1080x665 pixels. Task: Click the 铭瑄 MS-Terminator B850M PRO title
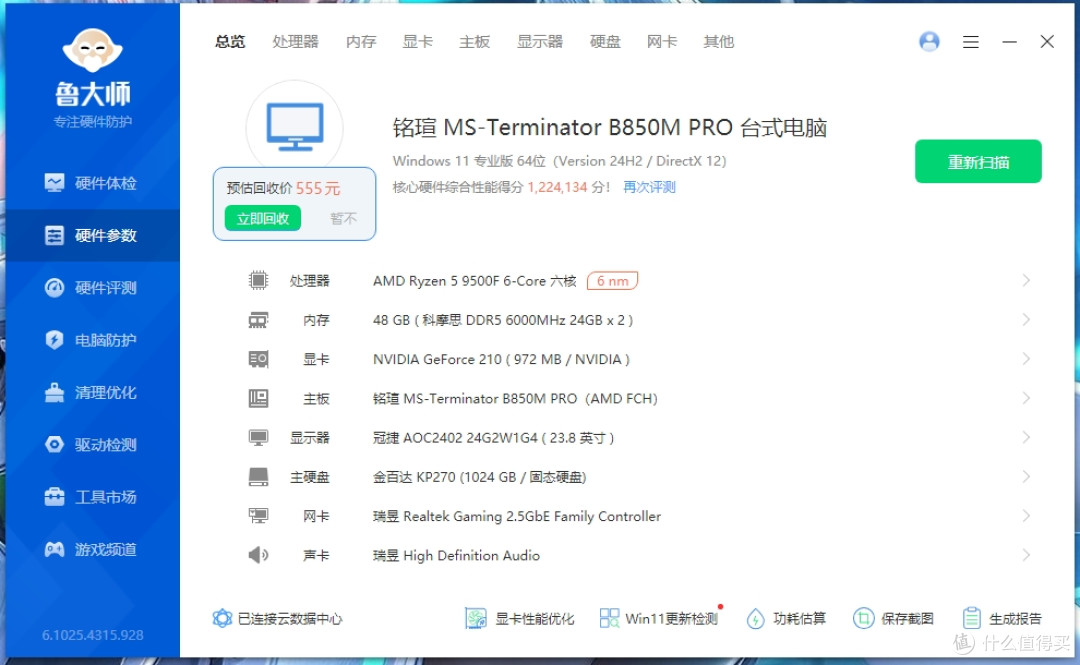click(x=610, y=127)
